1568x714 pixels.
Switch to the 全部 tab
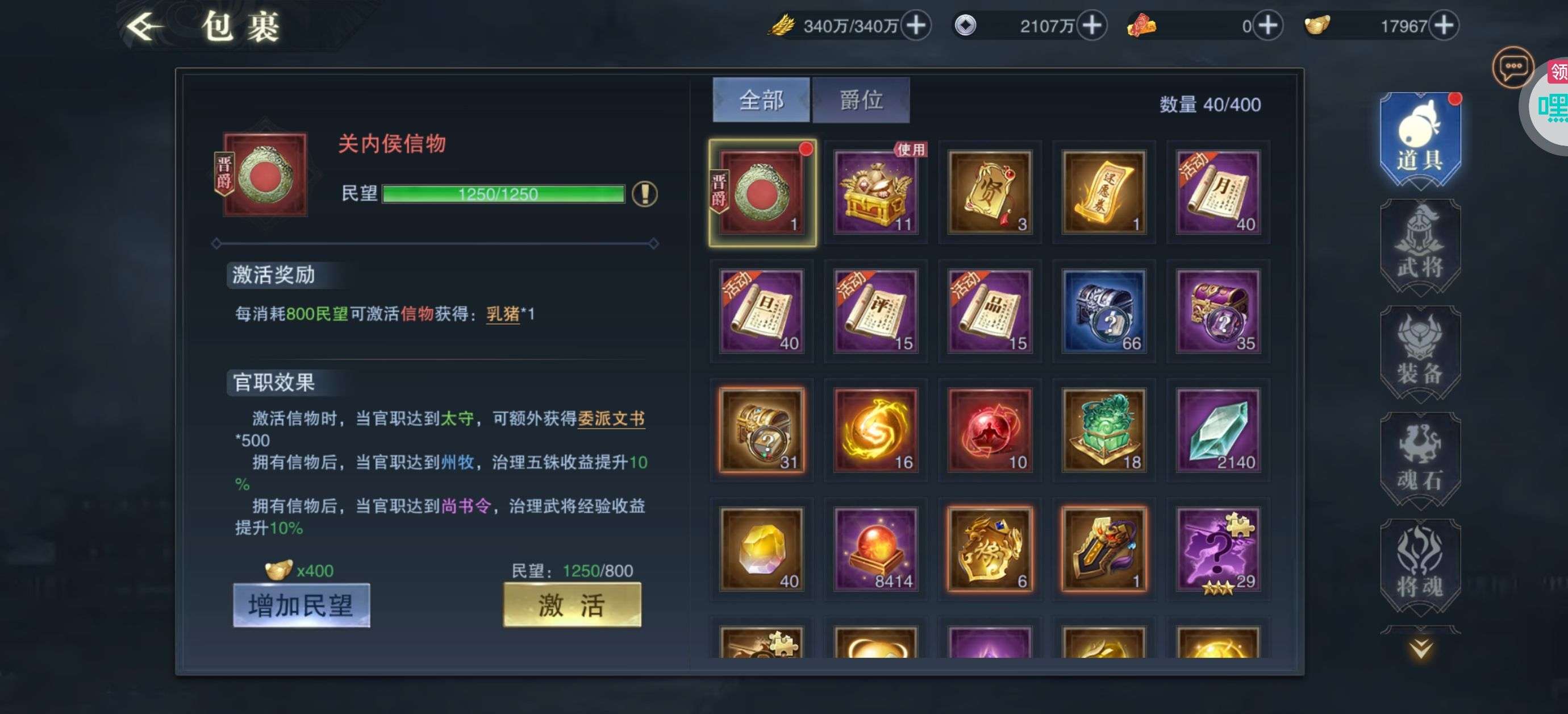tap(761, 100)
